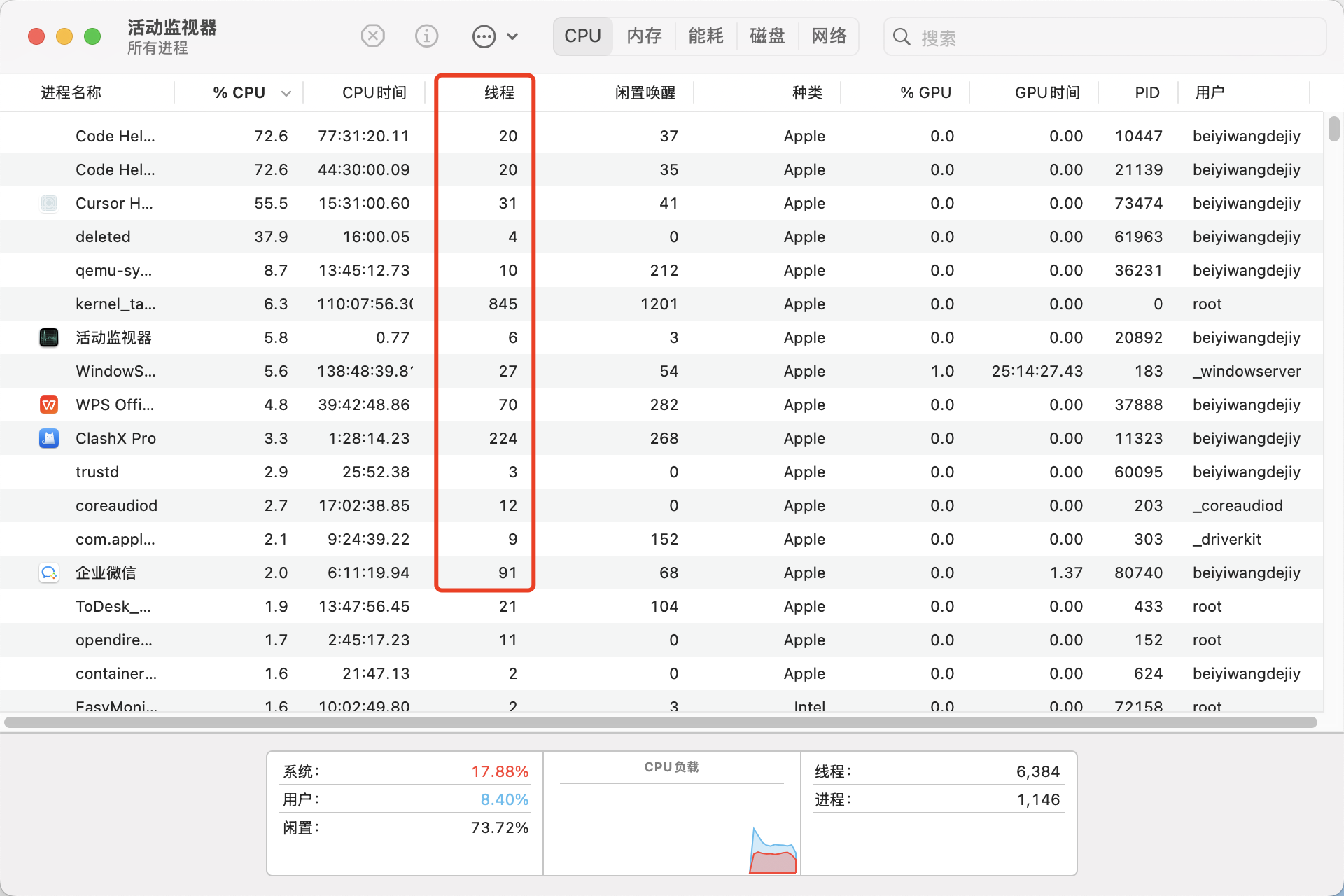Click the stop process X icon
Image resolution: width=1344 pixels, height=896 pixels.
pos(372,36)
